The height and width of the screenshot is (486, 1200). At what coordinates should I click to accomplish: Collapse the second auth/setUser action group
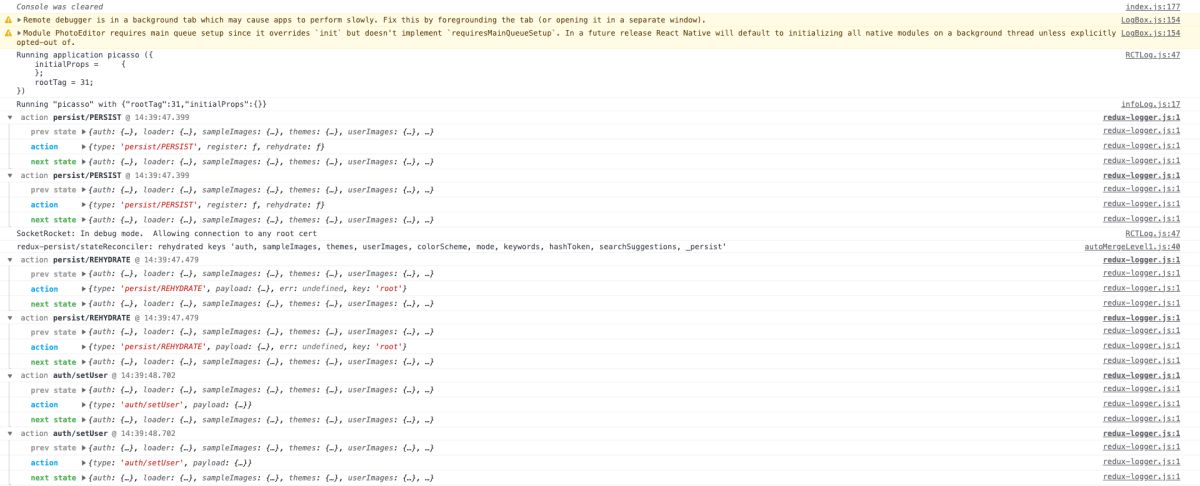tap(10, 434)
